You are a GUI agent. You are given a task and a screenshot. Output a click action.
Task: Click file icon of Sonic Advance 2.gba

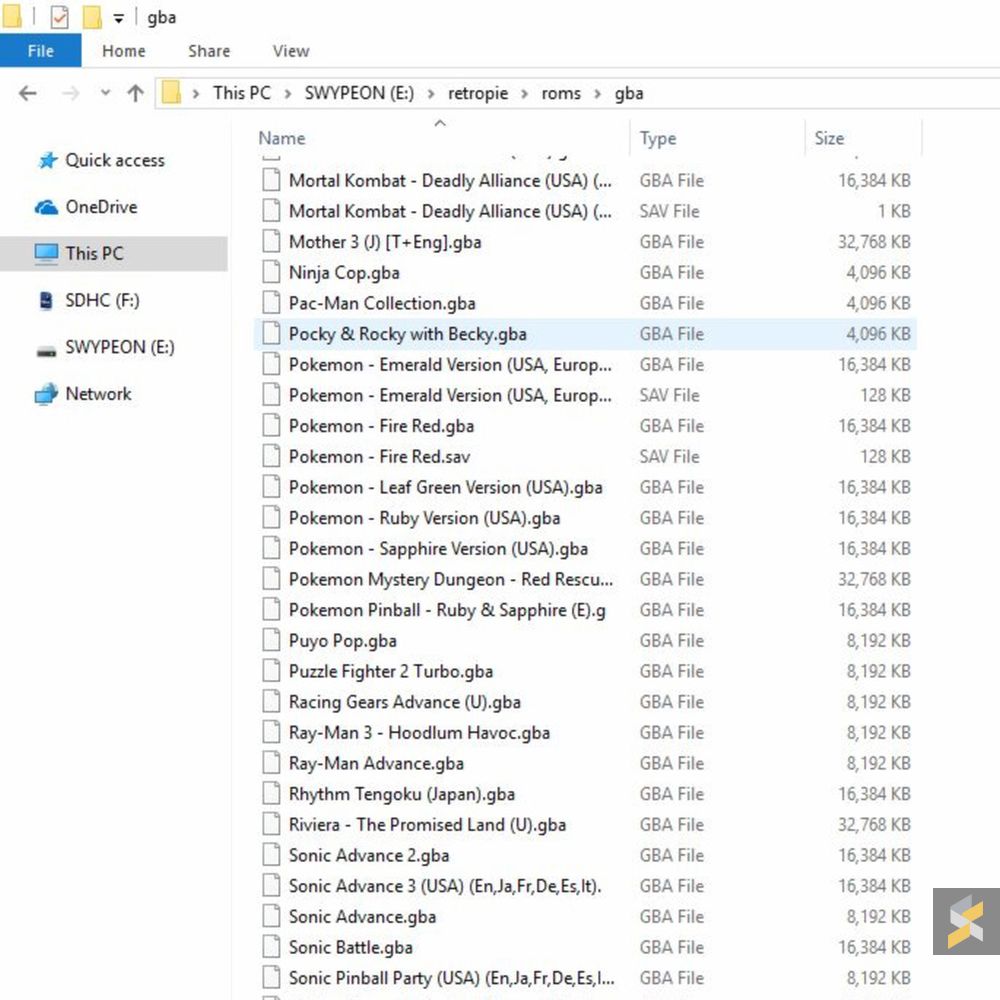pyautogui.click(x=271, y=855)
